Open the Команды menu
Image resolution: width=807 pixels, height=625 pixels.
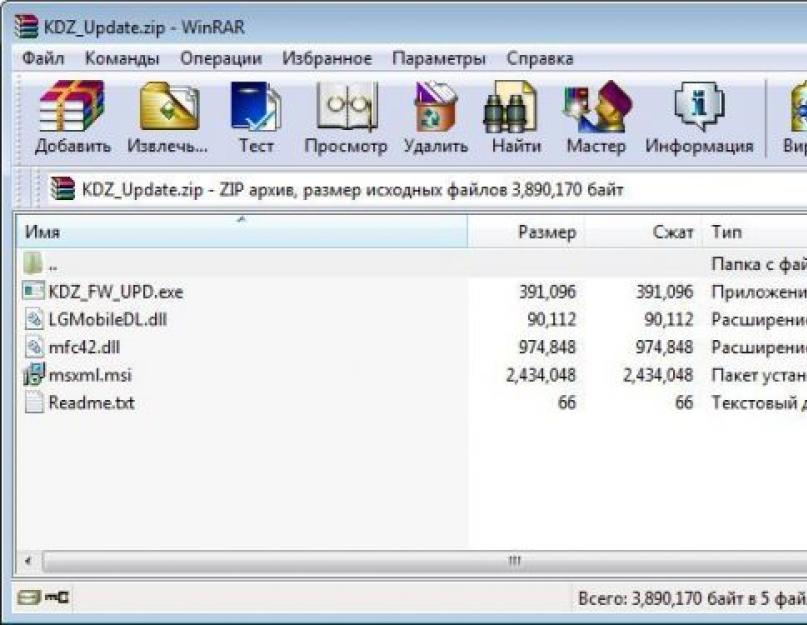(x=122, y=58)
